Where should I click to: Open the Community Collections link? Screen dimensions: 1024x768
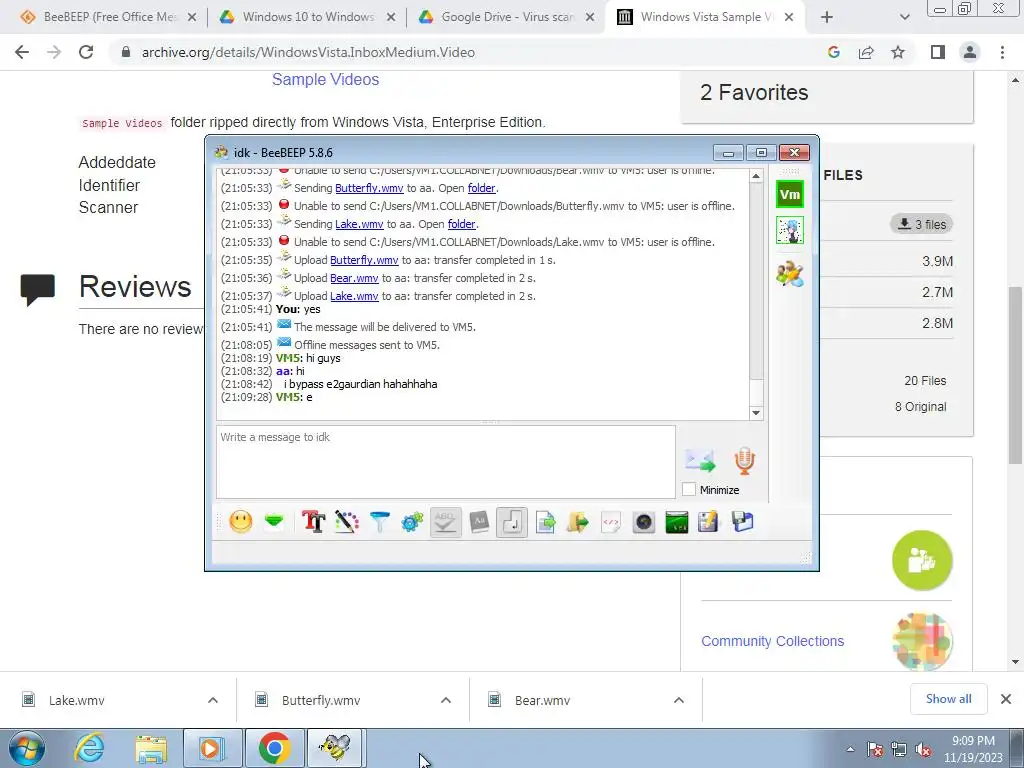tap(773, 641)
